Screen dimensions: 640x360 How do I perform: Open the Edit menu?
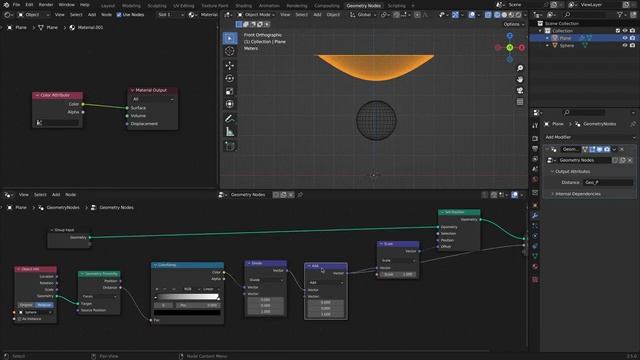pyautogui.click(x=29, y=5)
